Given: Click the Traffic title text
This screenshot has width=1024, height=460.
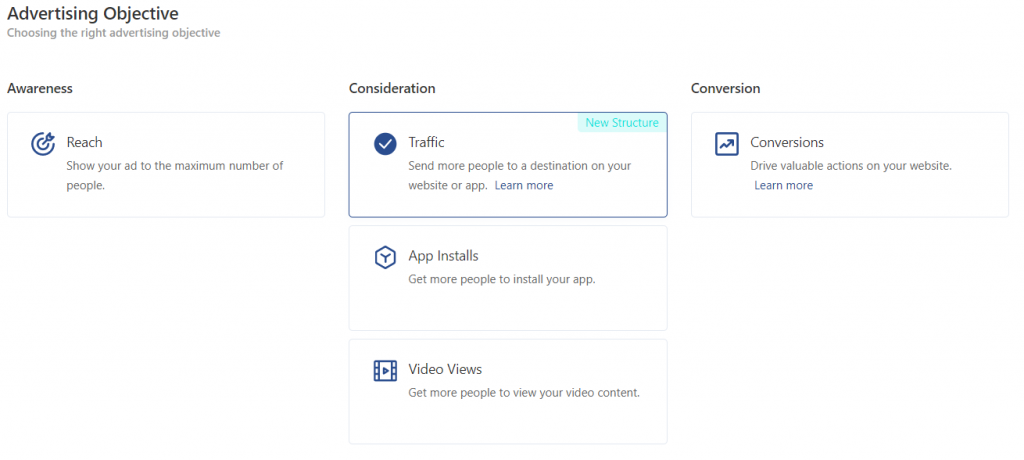Looking at the screenshot, I should point(426,142).
